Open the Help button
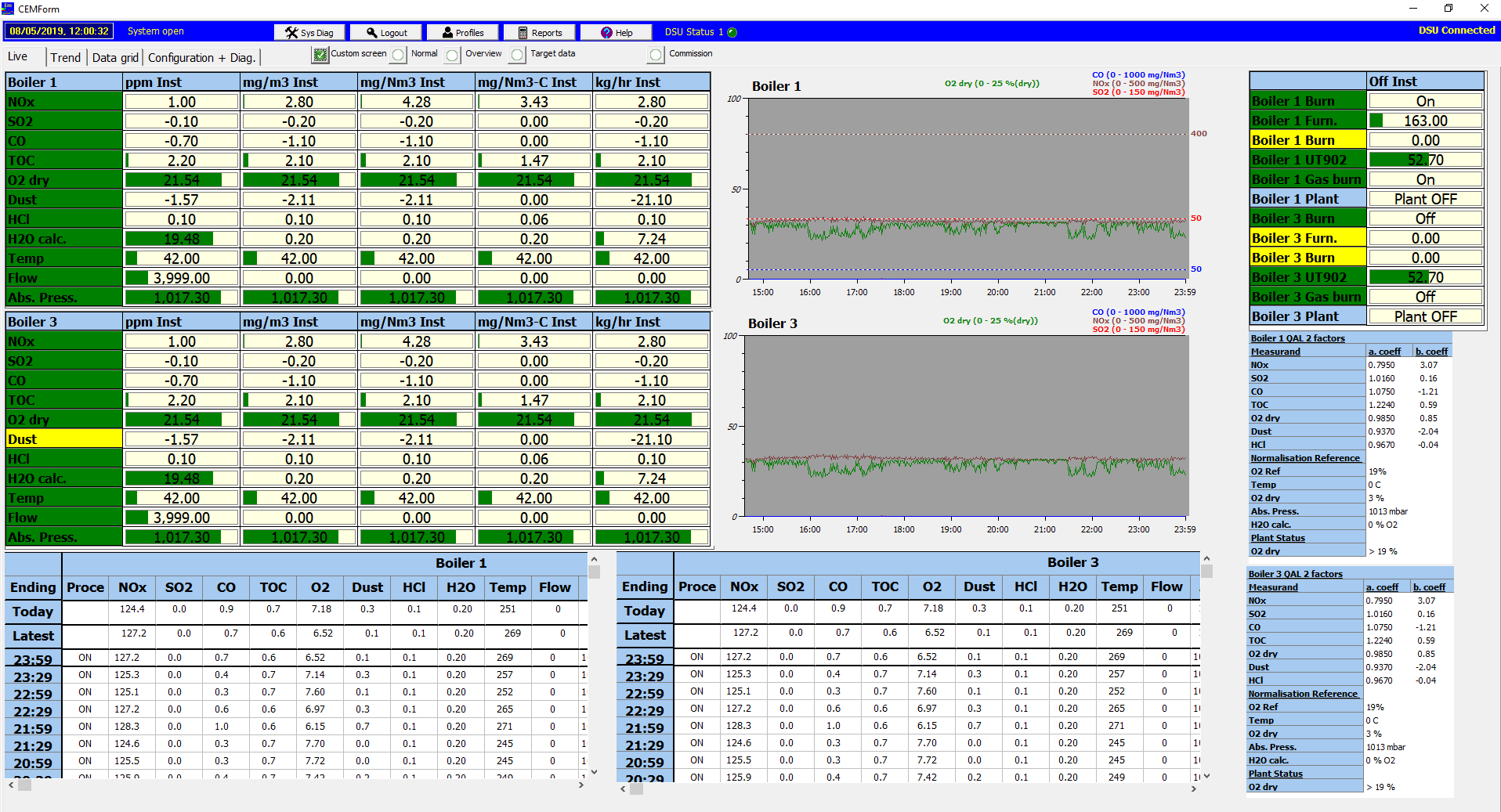This screenshot has height=812, width=1501. pos(616,32)
